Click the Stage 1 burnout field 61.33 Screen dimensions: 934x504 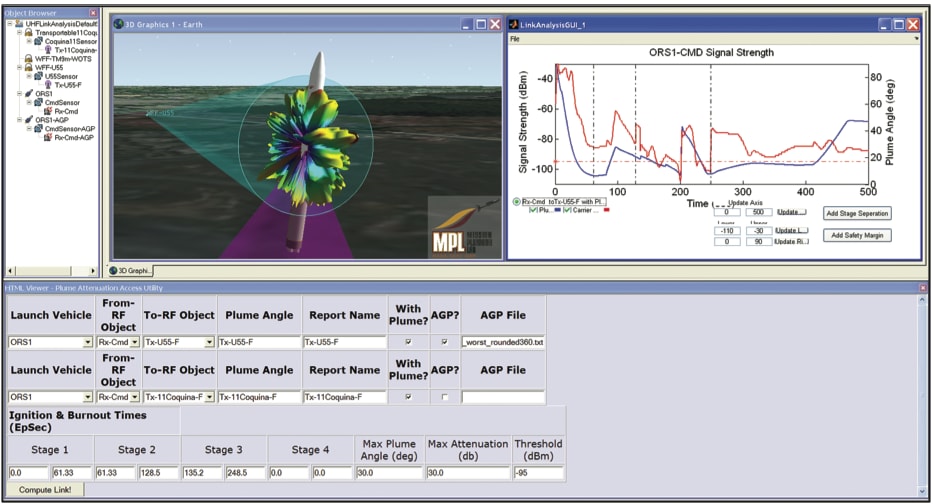pos(71,472)
